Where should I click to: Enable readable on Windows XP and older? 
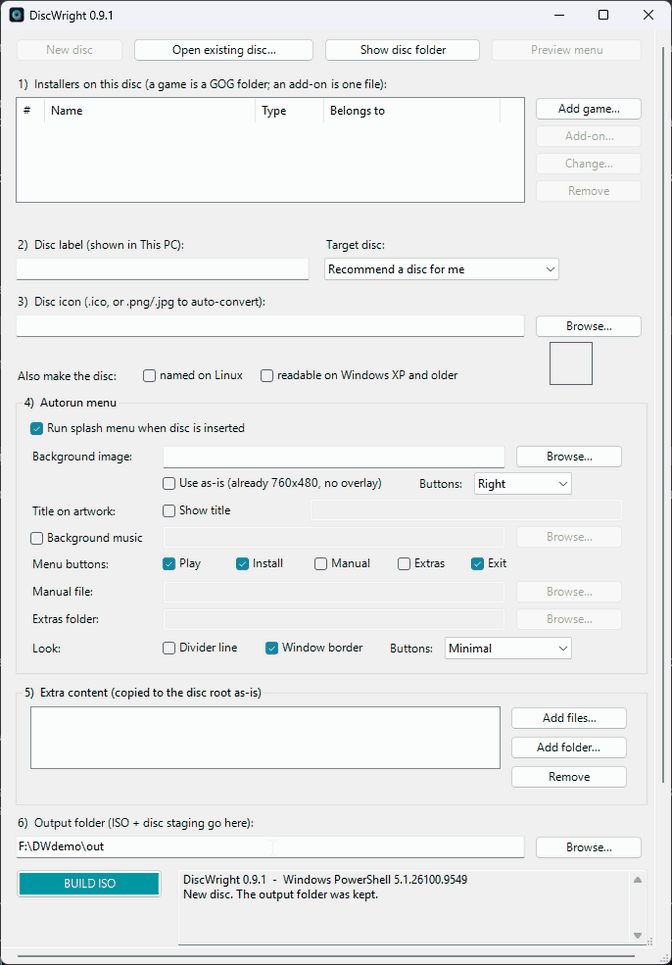click(359, 375)
